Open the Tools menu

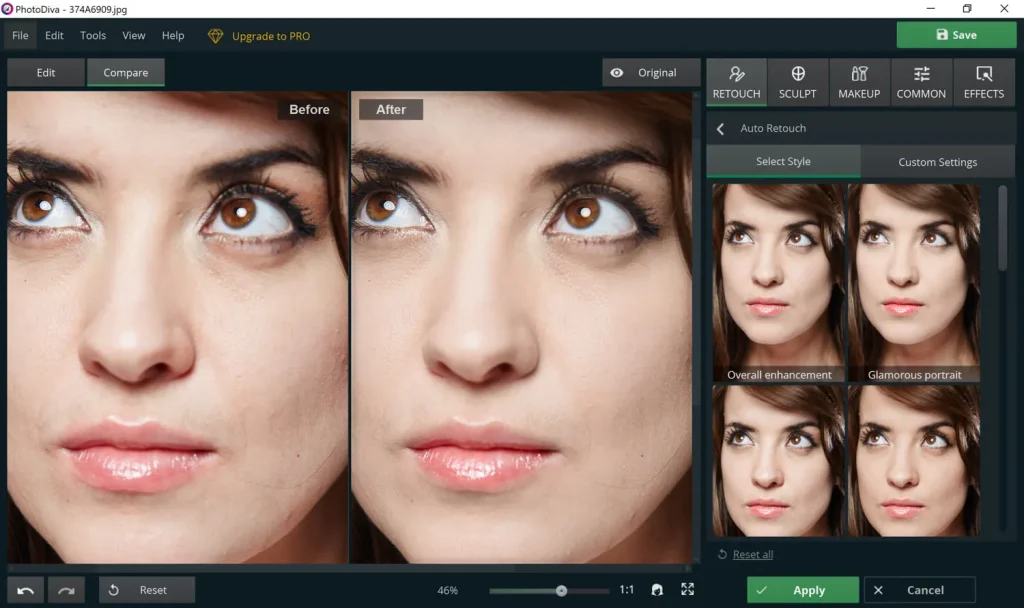[93, 35]
